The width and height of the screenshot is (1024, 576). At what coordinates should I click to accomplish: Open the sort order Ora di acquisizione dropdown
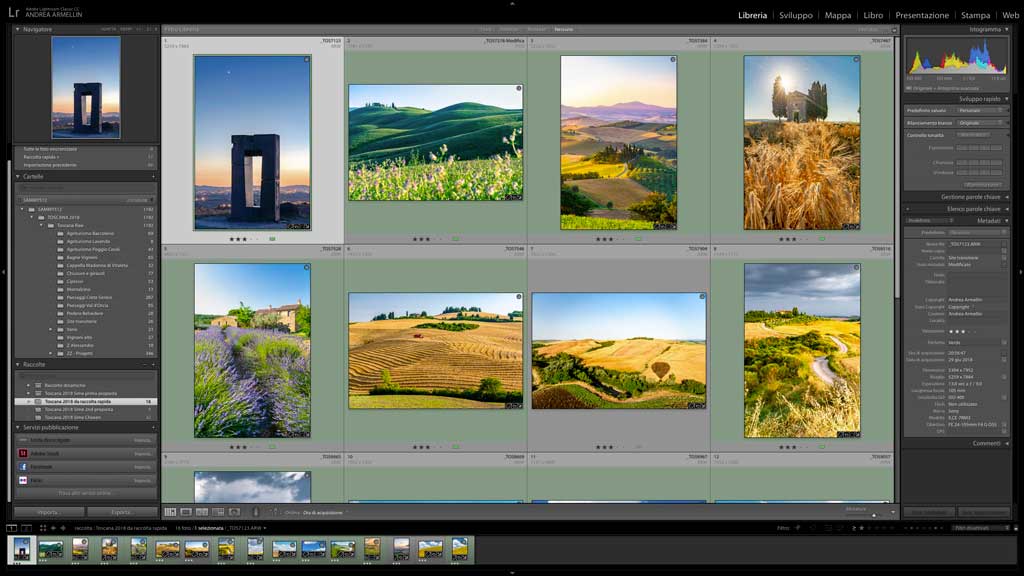[323, 513]
